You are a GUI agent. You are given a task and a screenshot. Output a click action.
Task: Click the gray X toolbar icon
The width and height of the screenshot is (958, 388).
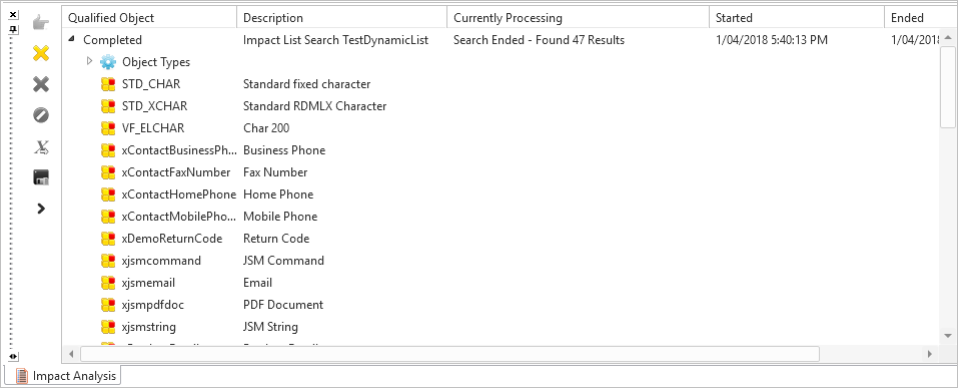pyautogui.click(x=41, y=84)
